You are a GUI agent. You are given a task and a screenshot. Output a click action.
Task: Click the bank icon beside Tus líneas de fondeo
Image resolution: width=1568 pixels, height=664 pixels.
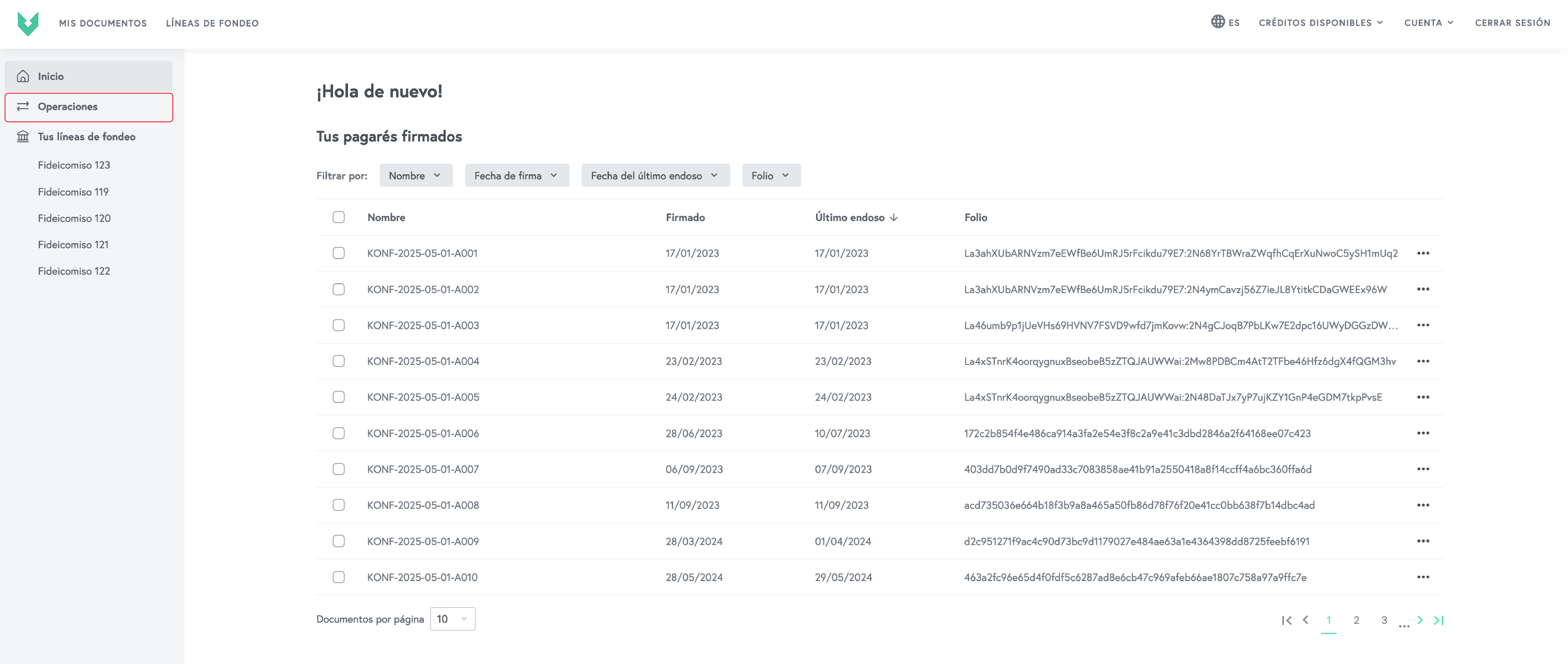pyautogui.click(x=23, y=136)
